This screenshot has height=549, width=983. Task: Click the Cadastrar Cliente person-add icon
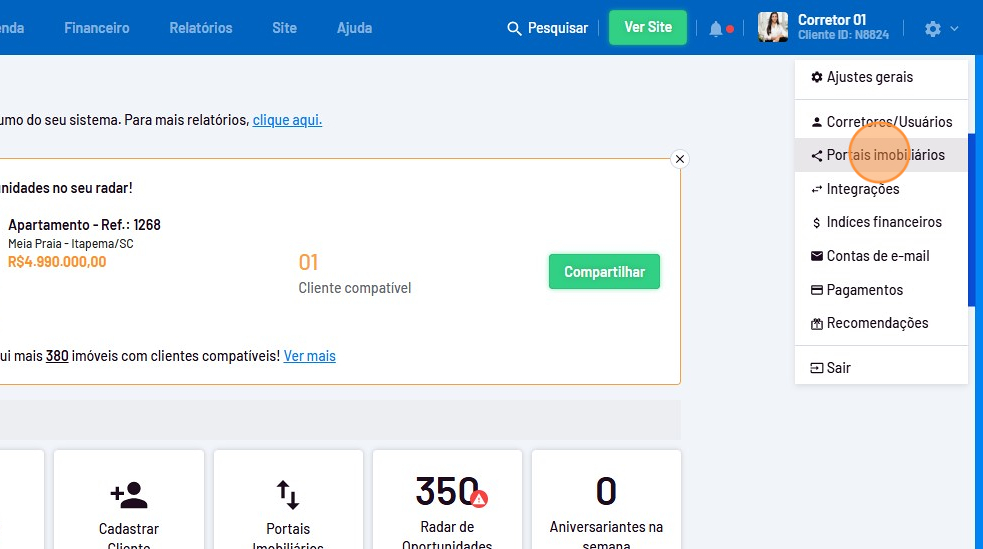[x=129, y=494]
